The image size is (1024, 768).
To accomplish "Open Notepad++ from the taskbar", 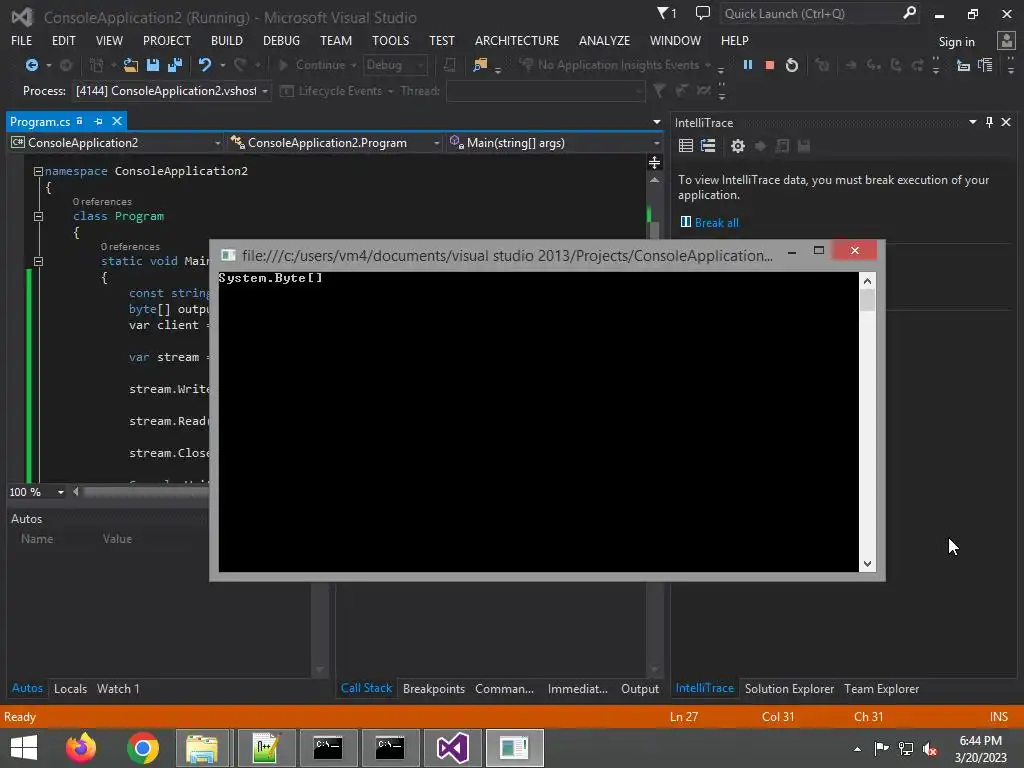I will 266,748.
